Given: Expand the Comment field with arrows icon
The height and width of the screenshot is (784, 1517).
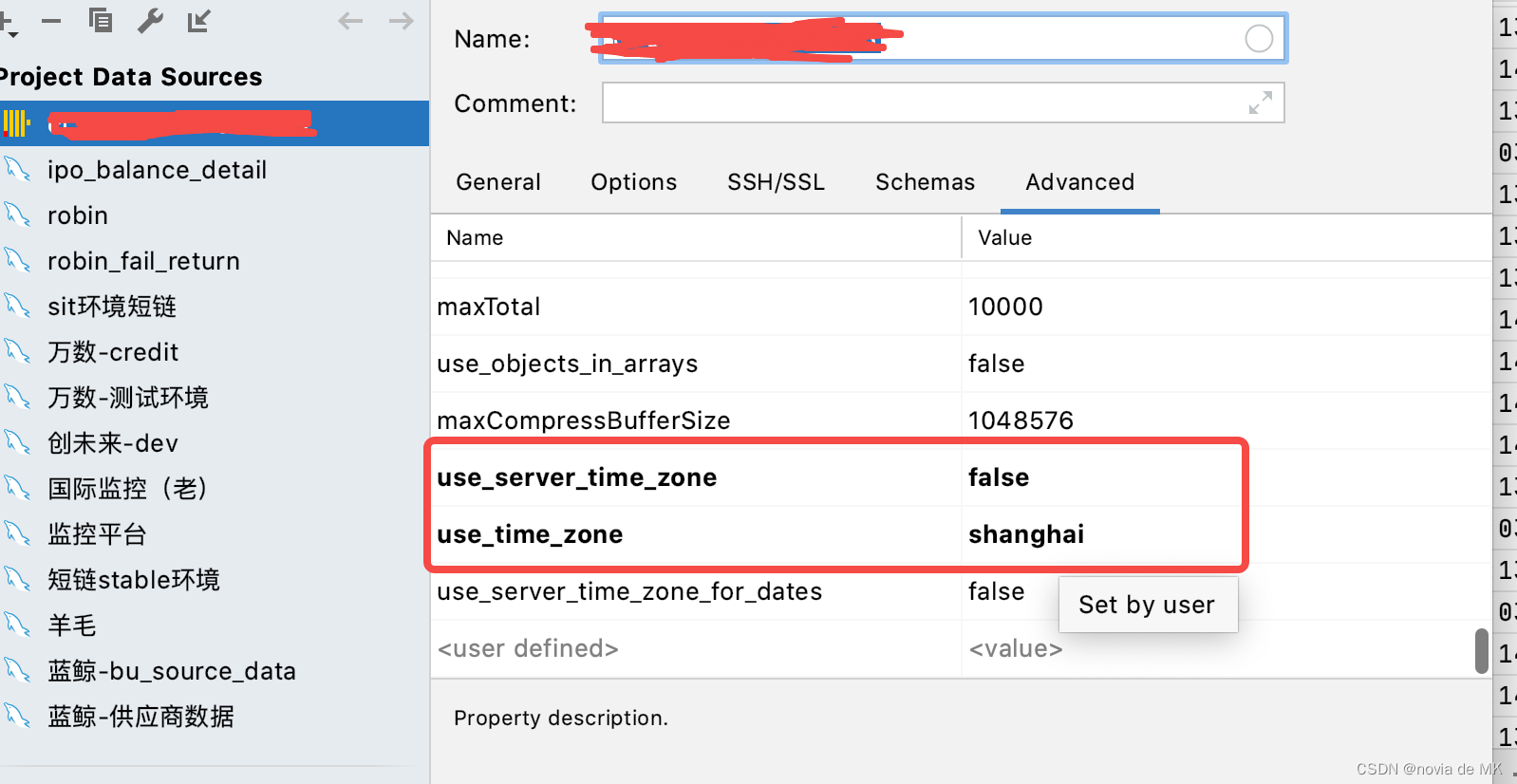Looking at the screenshot, I should point(1261,103).
